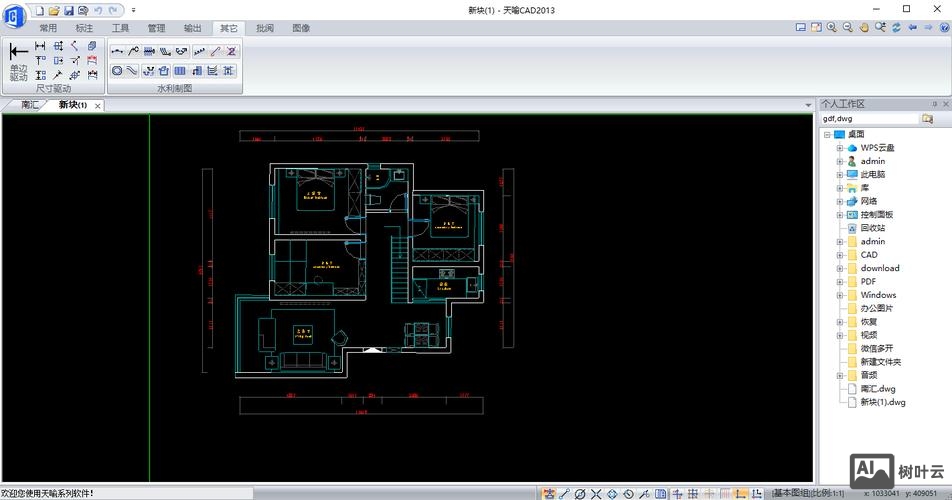Open the browse folder icon beside gdf,dwg
Screen dimensions: 952x500
[x=927, y=118]
